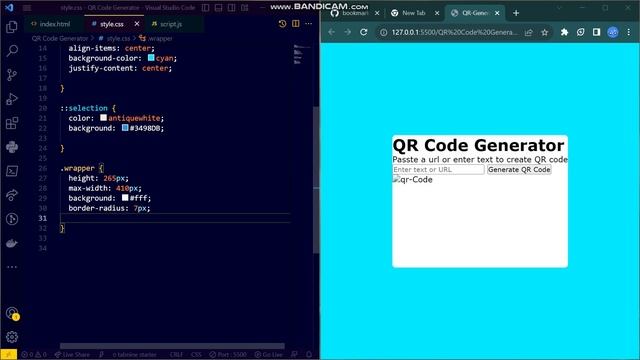Screen dimensions: 640x360
Task: Open the antiquewhite color swatch
Action: (103, 118)
